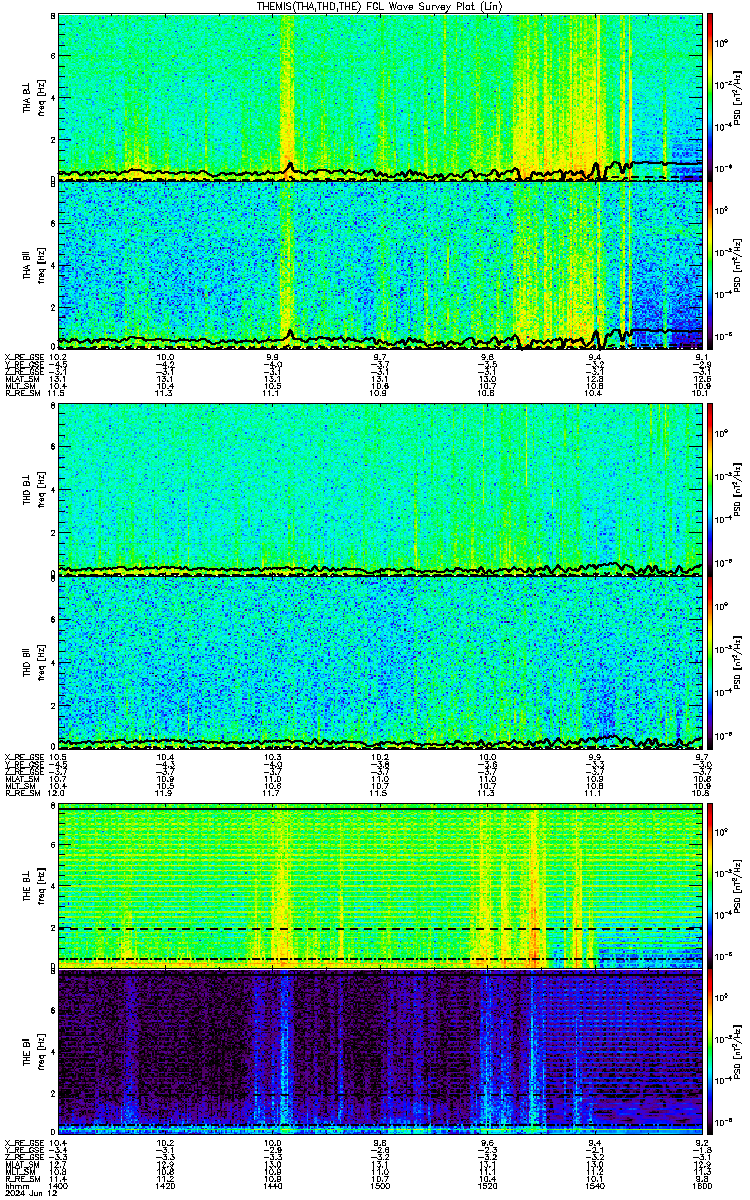Click the 'THA B∥ freq [Hz]' y-axis label
This screenshot has width=750, height=1200.
[32, 265]
